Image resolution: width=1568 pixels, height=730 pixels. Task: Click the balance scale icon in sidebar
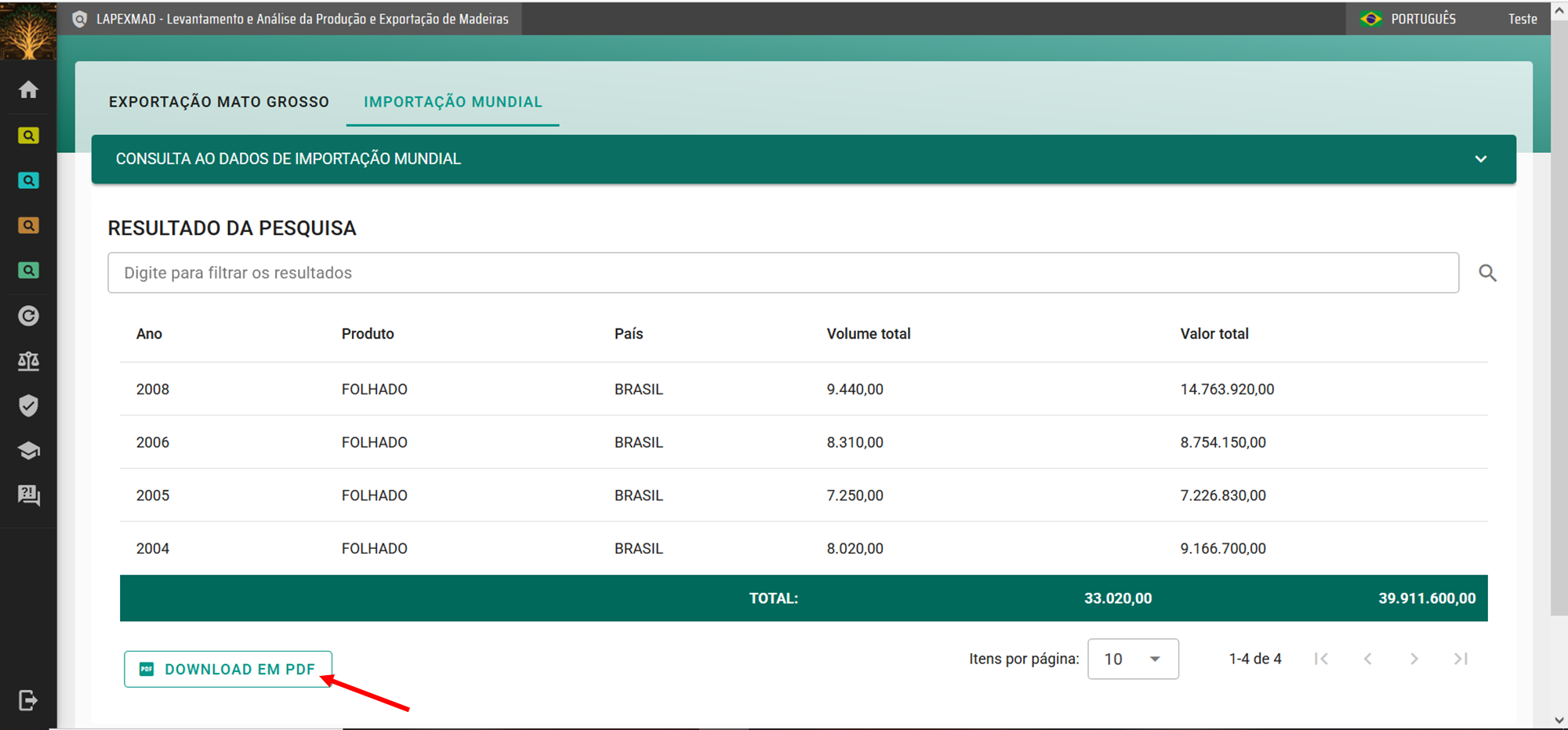point(28,361)
